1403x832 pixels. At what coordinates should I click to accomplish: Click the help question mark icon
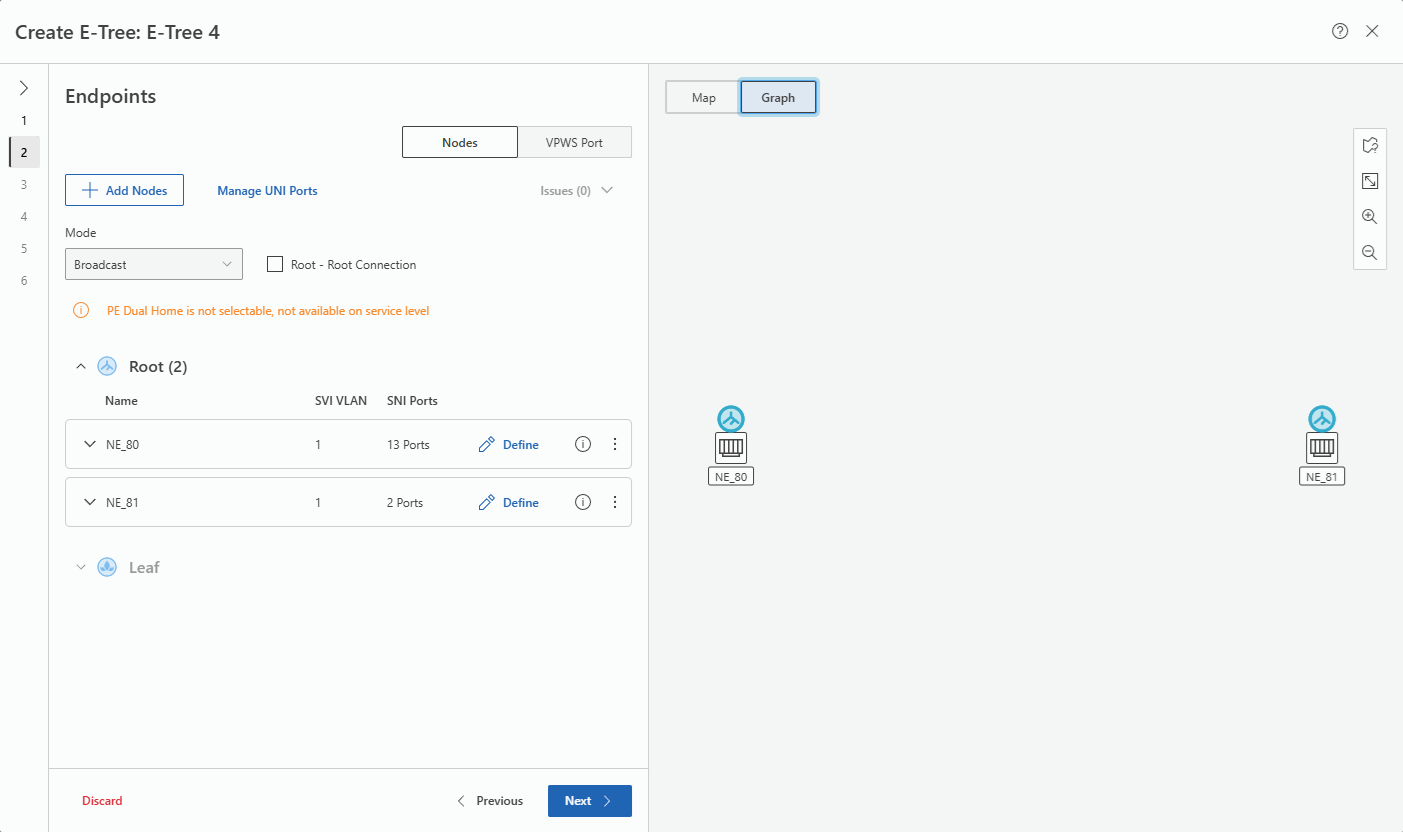(x=1340, y=31)
